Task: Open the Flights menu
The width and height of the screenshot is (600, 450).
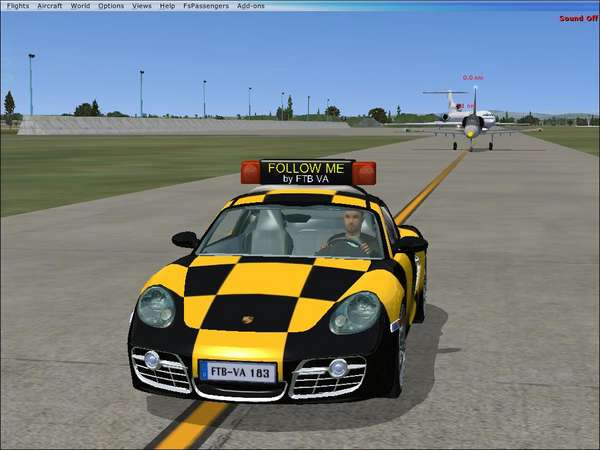Action: (x=18, y=6)
